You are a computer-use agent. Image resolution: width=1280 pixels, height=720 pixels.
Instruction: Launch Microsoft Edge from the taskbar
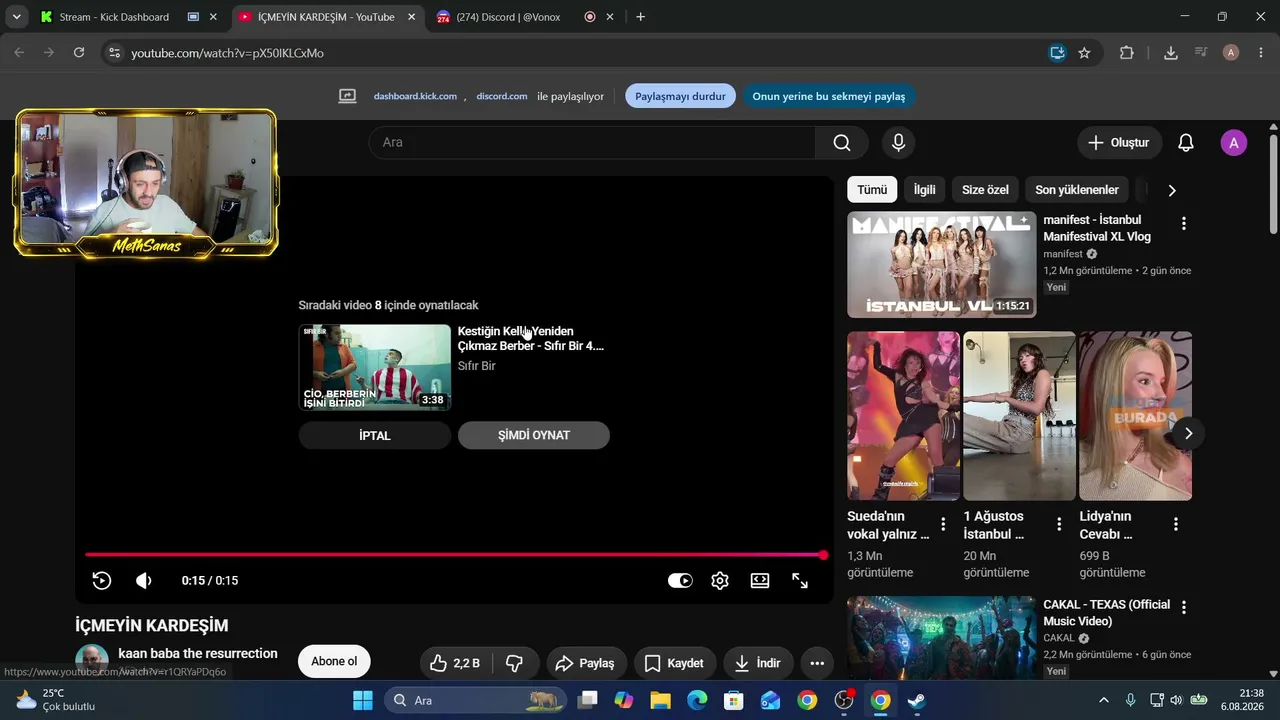coord(697,700)
